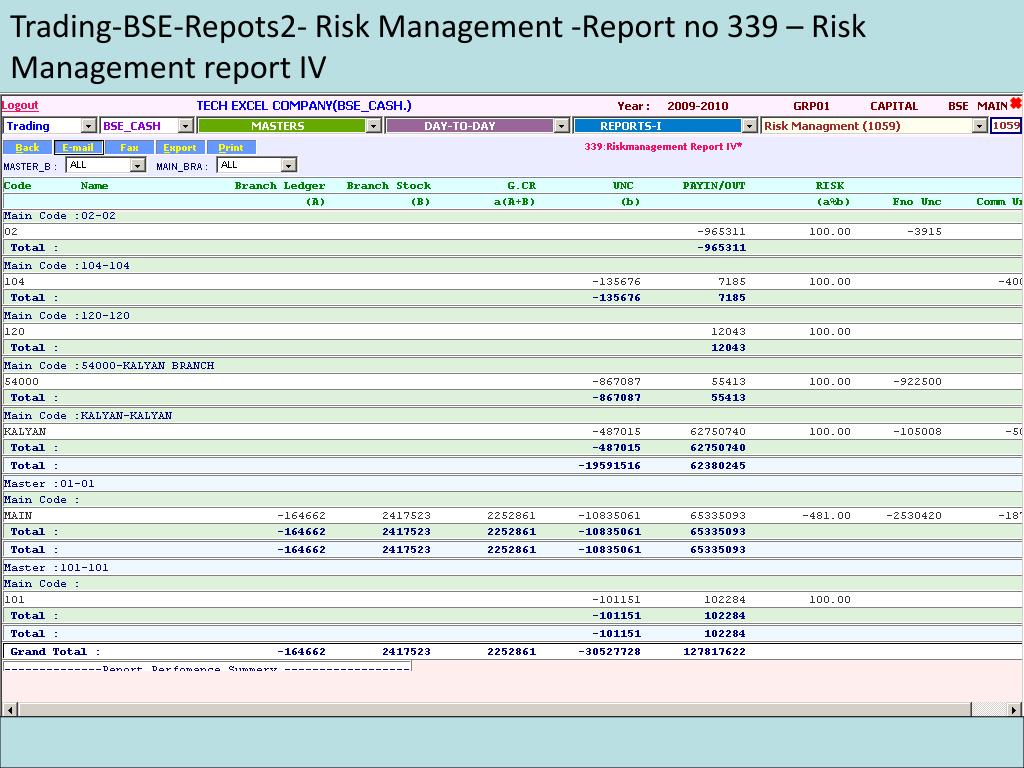Close the app via red X icon

pyautogui.click(x=1016, y=103)
